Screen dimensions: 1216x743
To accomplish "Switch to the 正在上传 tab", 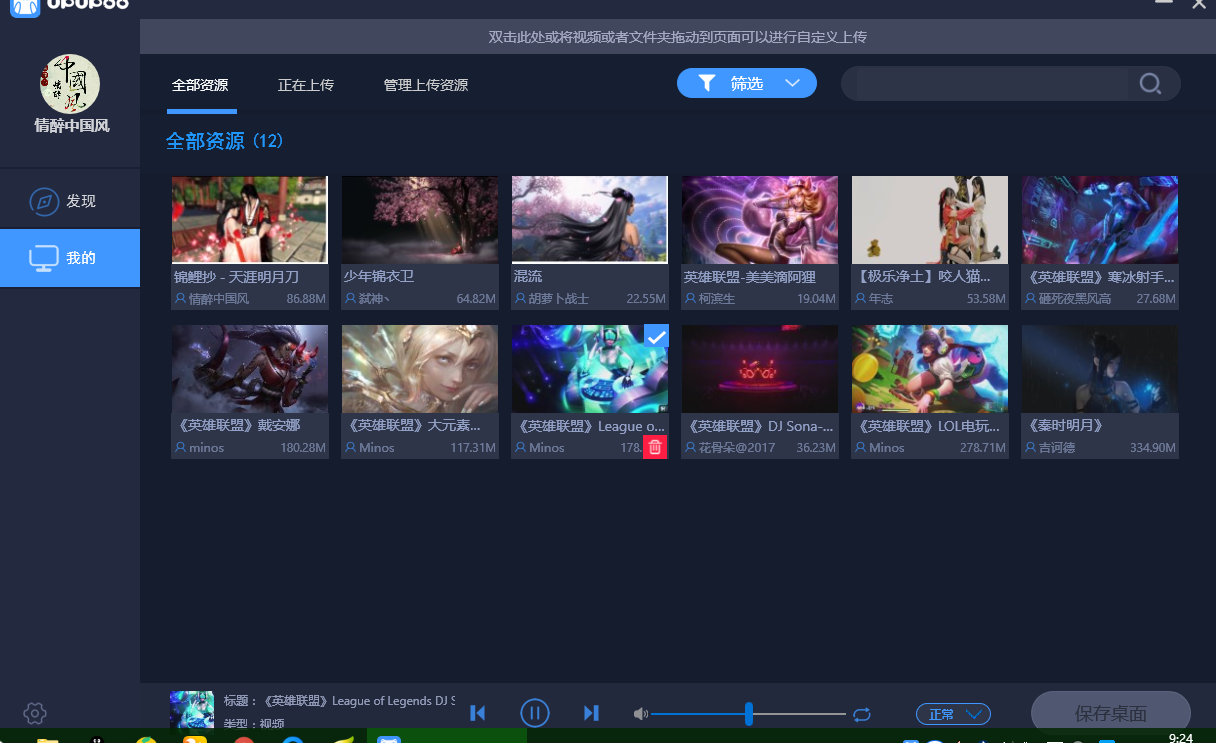I will (306, 85).
